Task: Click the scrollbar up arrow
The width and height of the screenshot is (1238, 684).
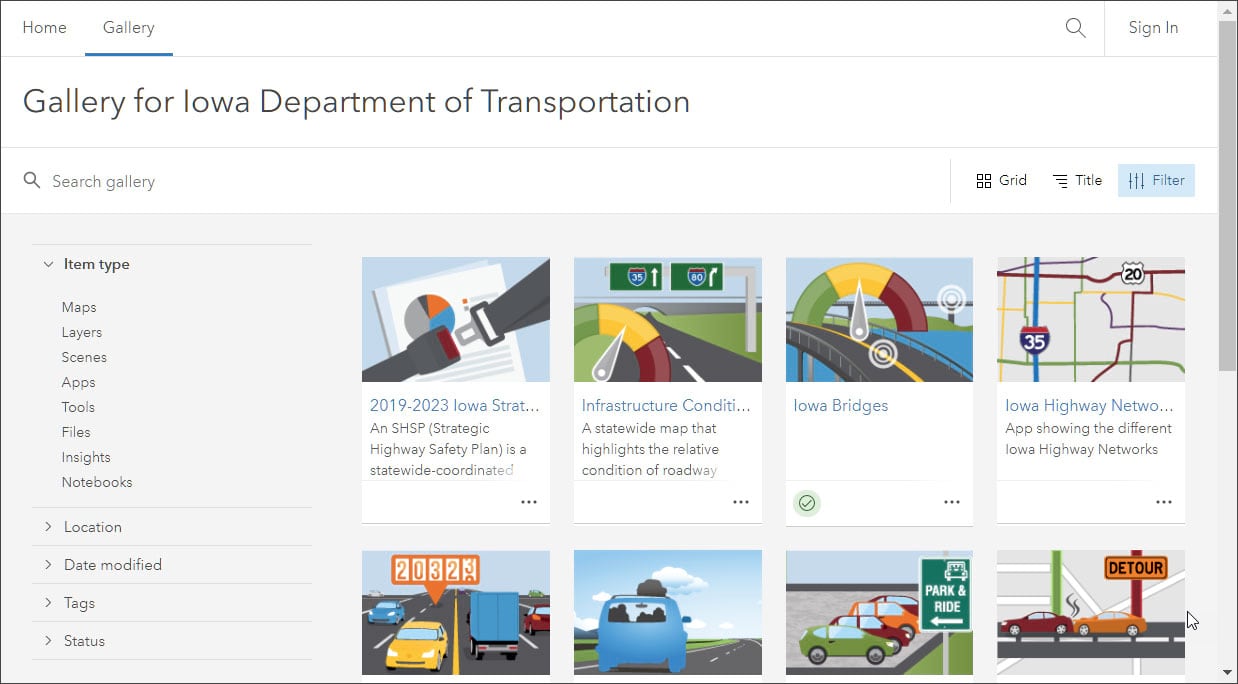Action: 1227,9
